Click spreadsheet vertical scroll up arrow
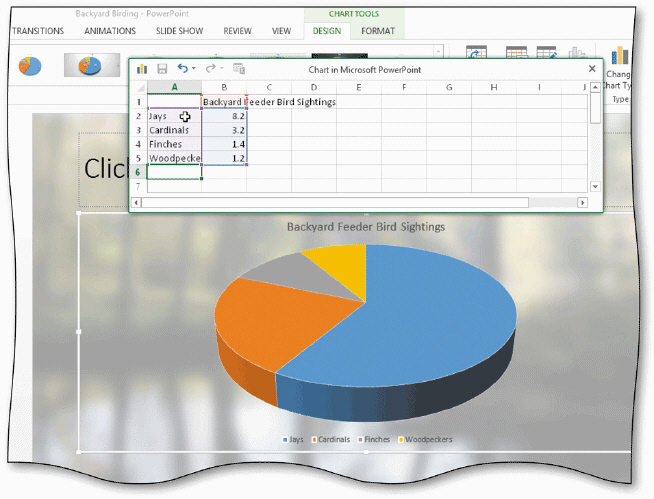654x499 pixels. [x=596, y=87]
